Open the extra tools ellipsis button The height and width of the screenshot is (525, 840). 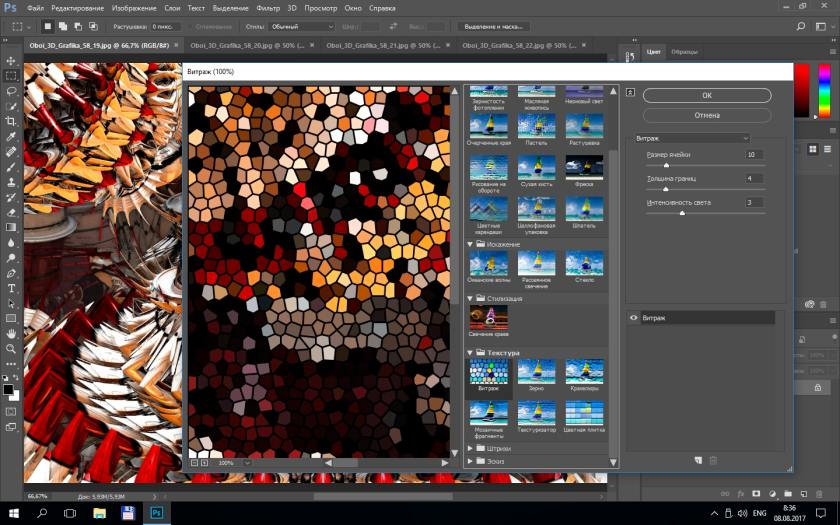tap(11, 364)
